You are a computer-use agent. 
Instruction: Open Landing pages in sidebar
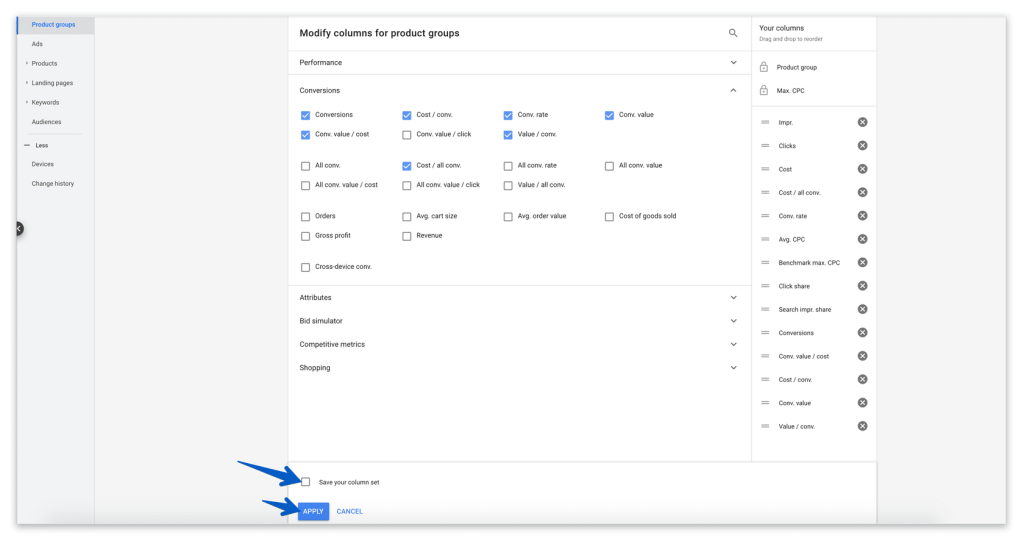tap(52, 83)
